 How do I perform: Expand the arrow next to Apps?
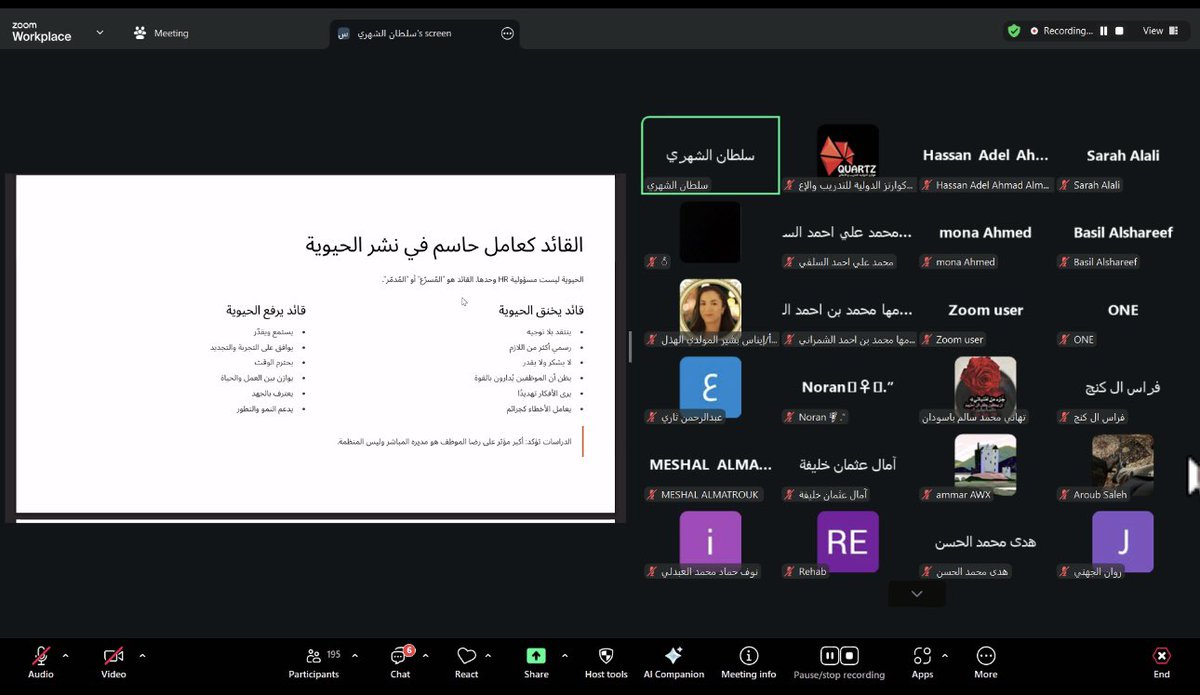(944, 656)
